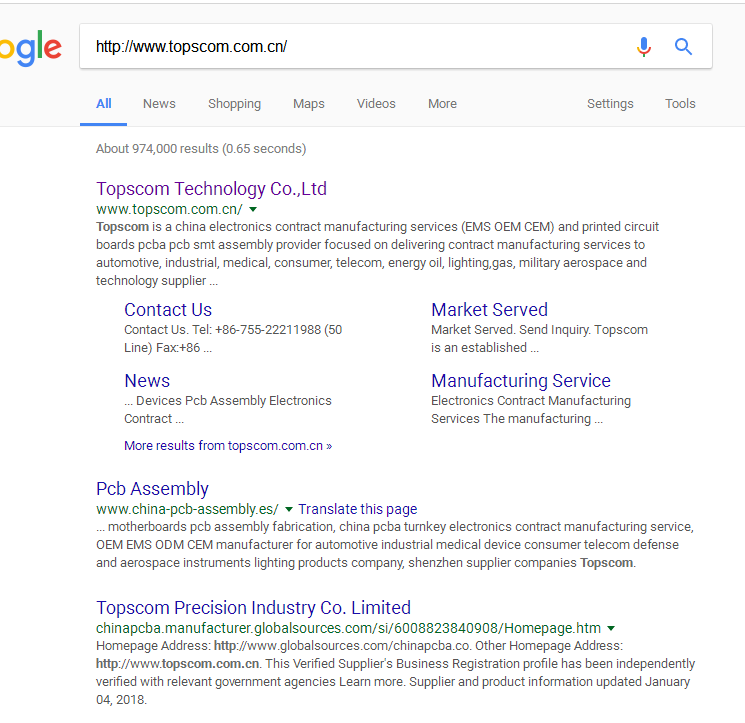Click the www.china-pcb-assembly.es/ green URL
This screenshot has width=745, height=723.
[187, 509]
